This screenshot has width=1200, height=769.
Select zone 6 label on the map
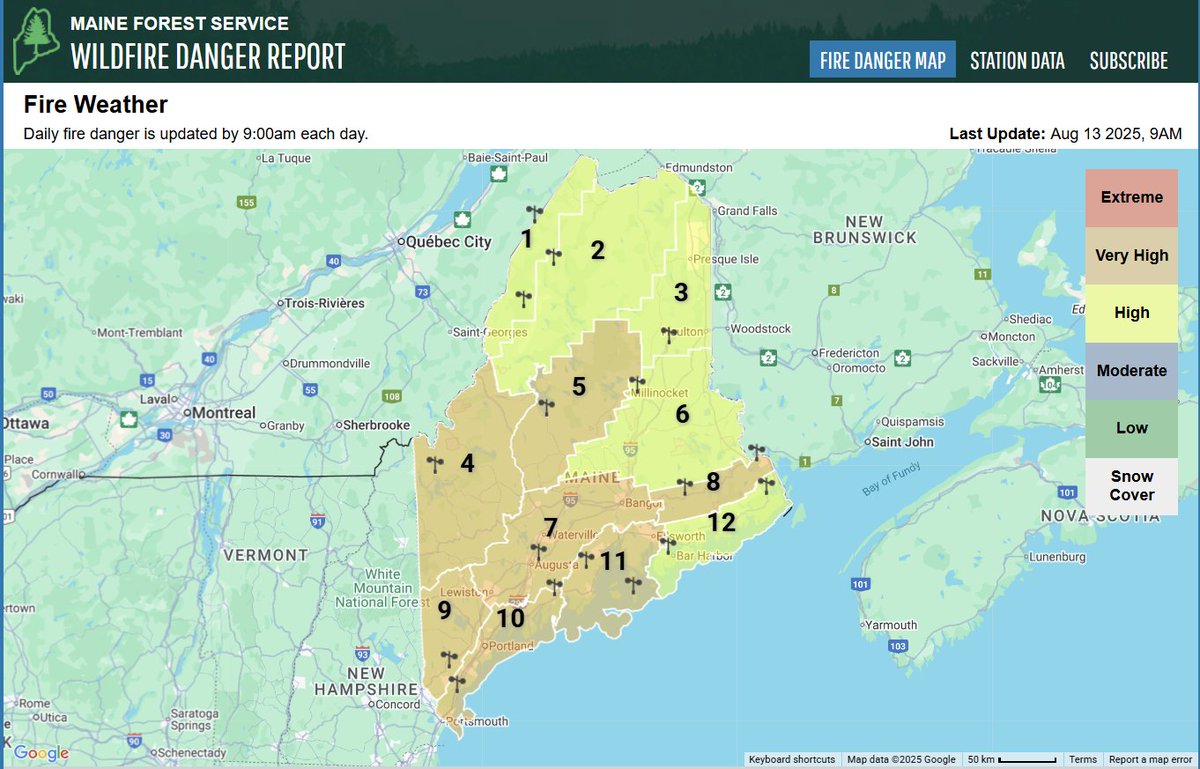(682, 413)
